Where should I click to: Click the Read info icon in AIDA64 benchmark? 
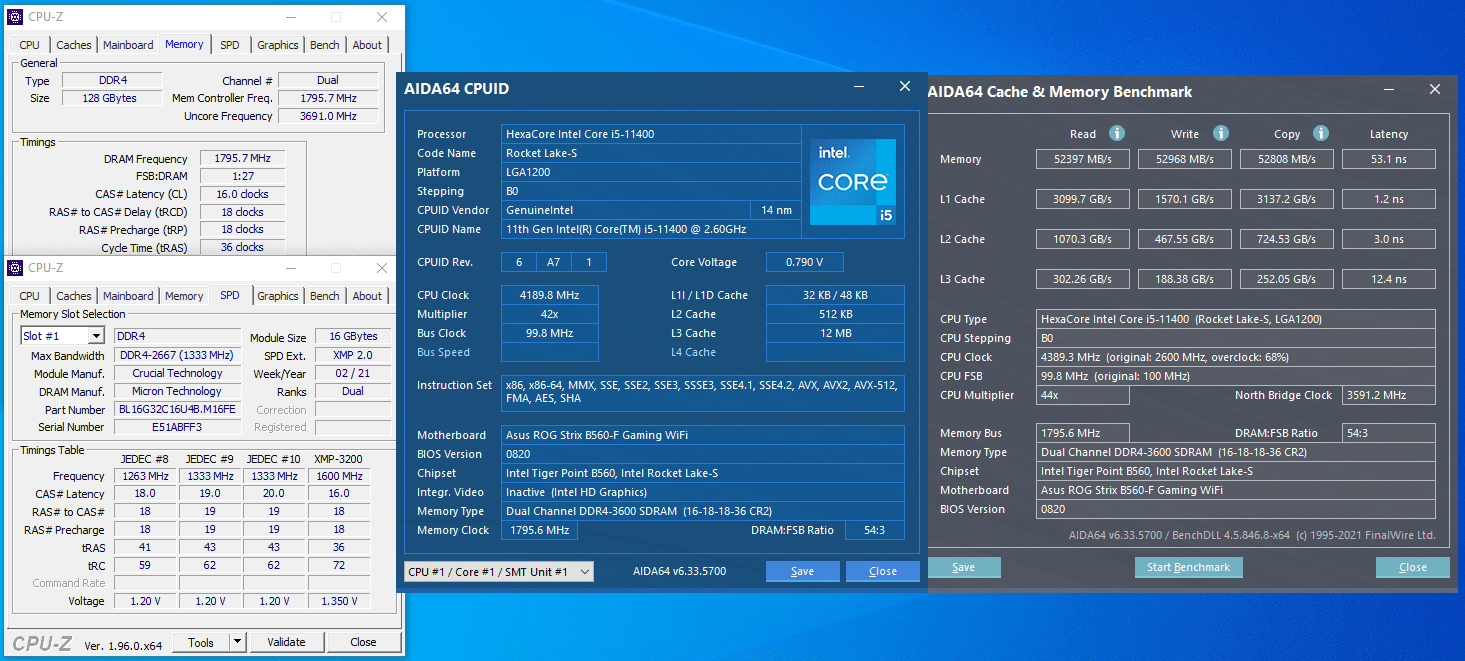click(1117, 133)
